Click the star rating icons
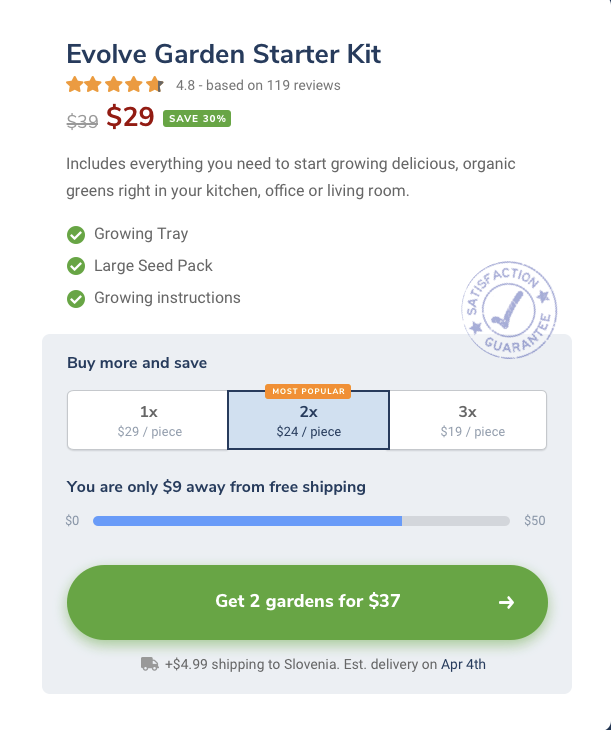611x730 pixels. pyautogui.click(x=115, y=85)
